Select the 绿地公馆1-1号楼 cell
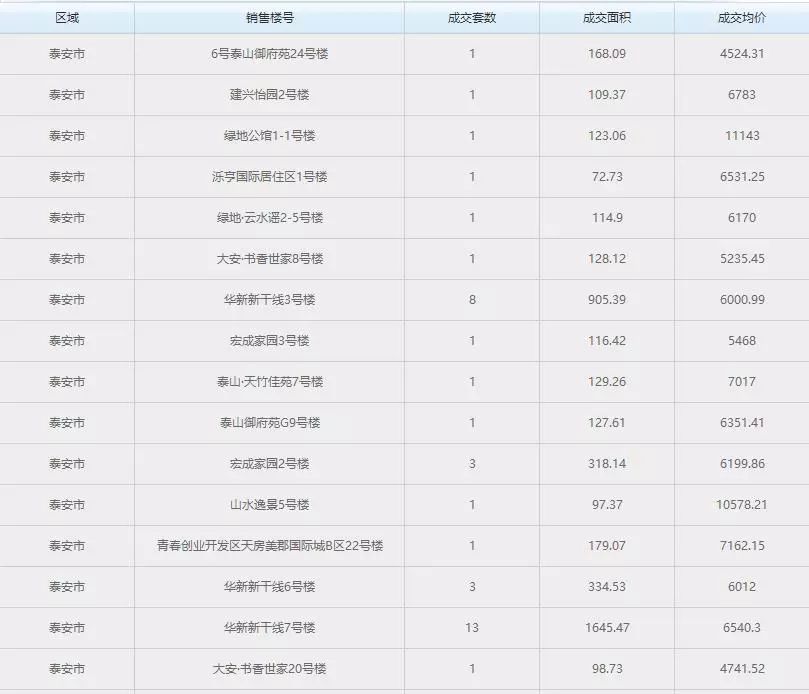The height and width of the screenshot is (694, 809). tap(269, 136)
